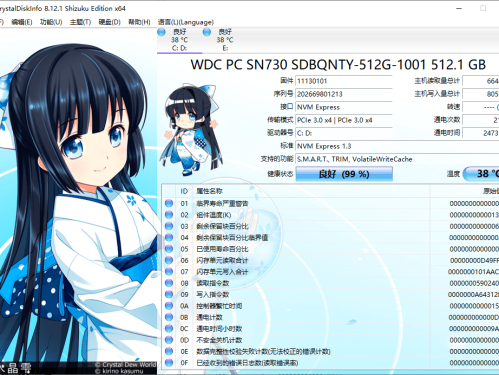Click status orb of E: disk

(207, 32)
